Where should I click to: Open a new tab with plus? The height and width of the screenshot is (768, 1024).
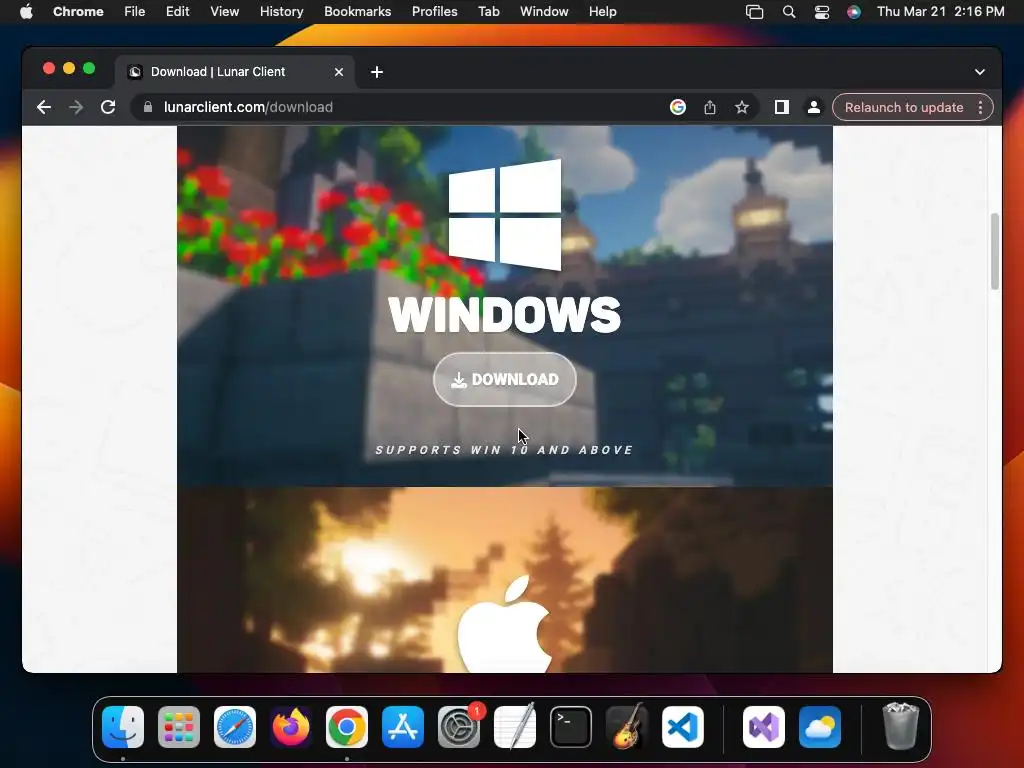tap(377, 72)
